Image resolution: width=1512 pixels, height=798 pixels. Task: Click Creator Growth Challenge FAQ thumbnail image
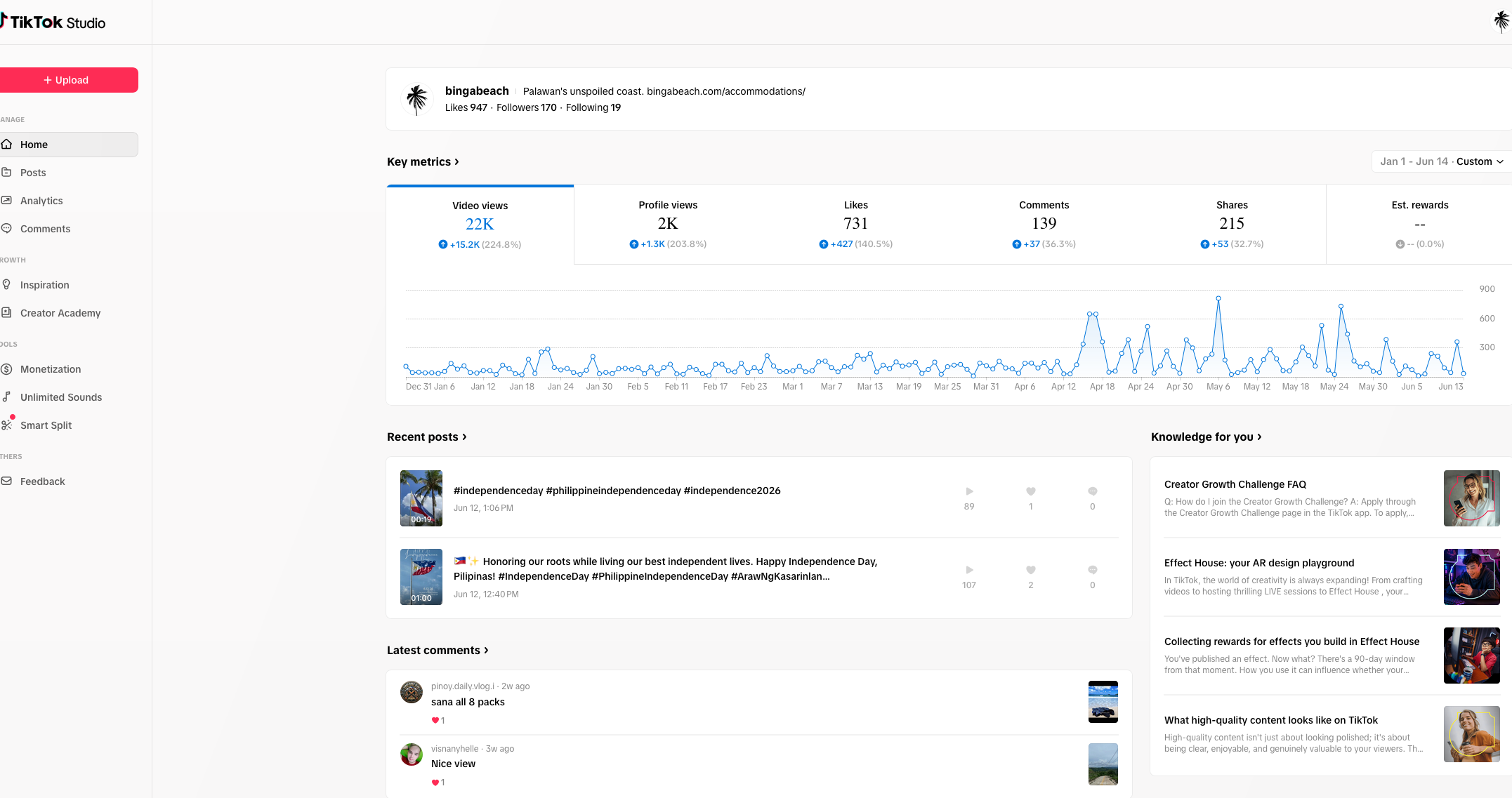coord(1472,498)
